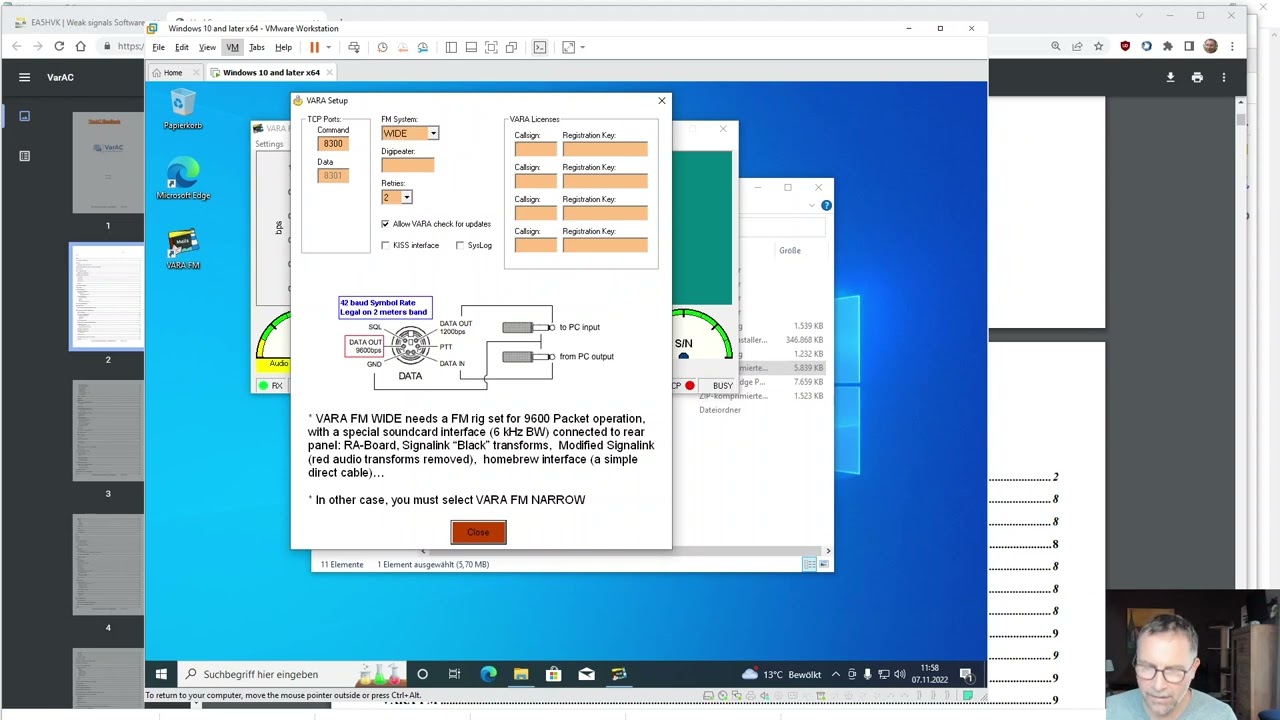Launch the VARA FM desktop shortcut
The width and height of the screenshot is (1280, 720).
click(x=183, y=250)
